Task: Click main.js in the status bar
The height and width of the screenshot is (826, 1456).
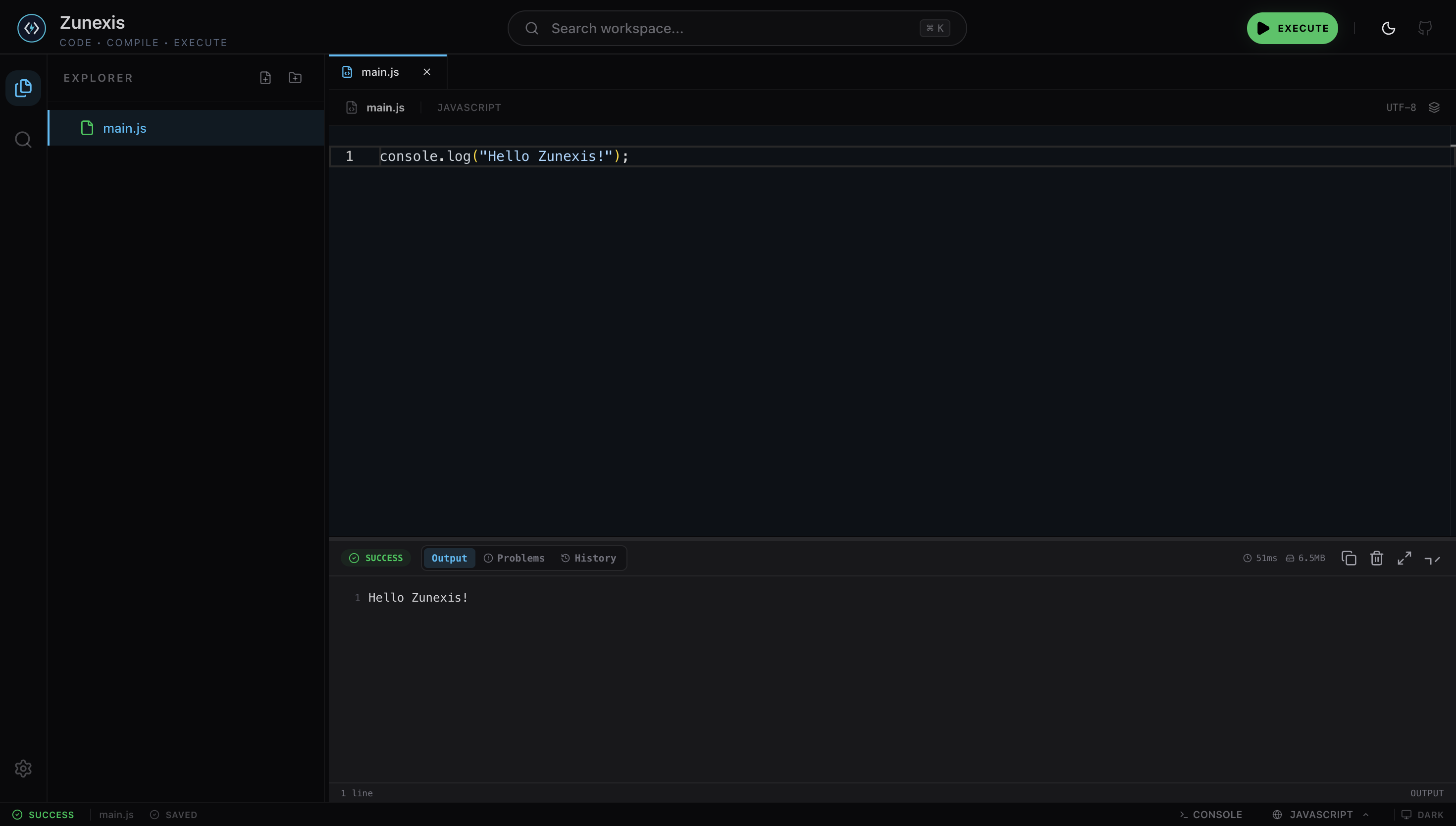Action: point(116,815)
